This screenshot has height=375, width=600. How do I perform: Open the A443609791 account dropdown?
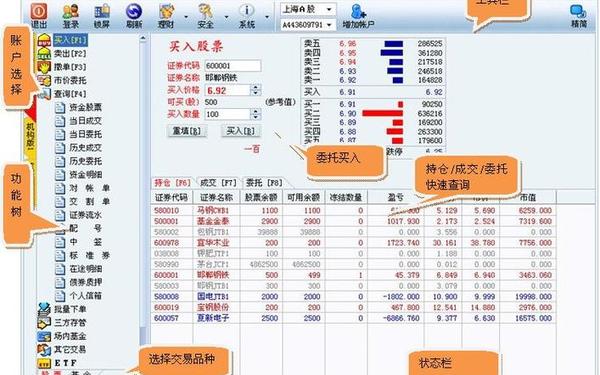(x=308, y=25)
